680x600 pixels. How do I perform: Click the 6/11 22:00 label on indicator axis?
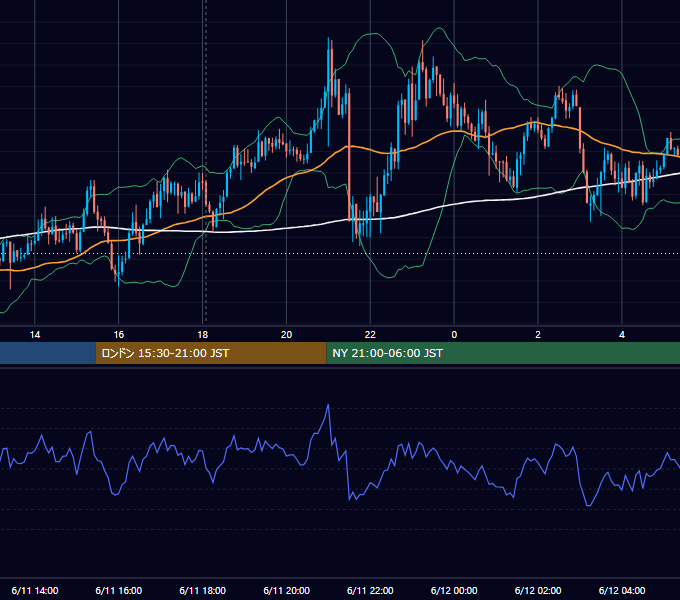click(370, 590)
